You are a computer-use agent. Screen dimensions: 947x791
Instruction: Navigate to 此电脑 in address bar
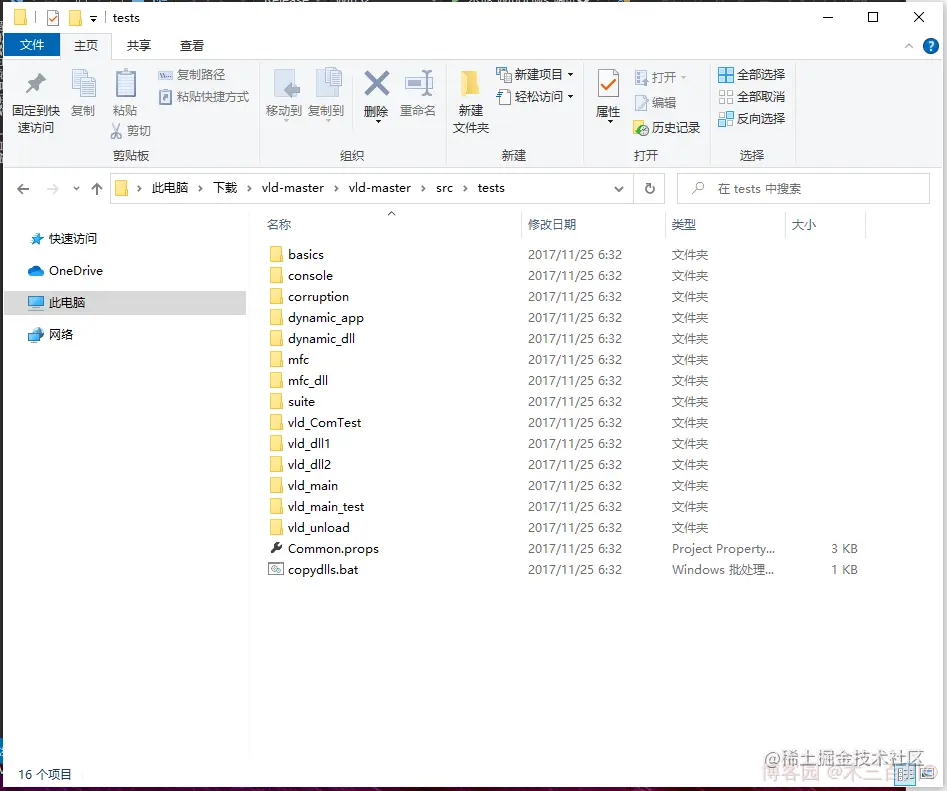(x=170, y=188)
